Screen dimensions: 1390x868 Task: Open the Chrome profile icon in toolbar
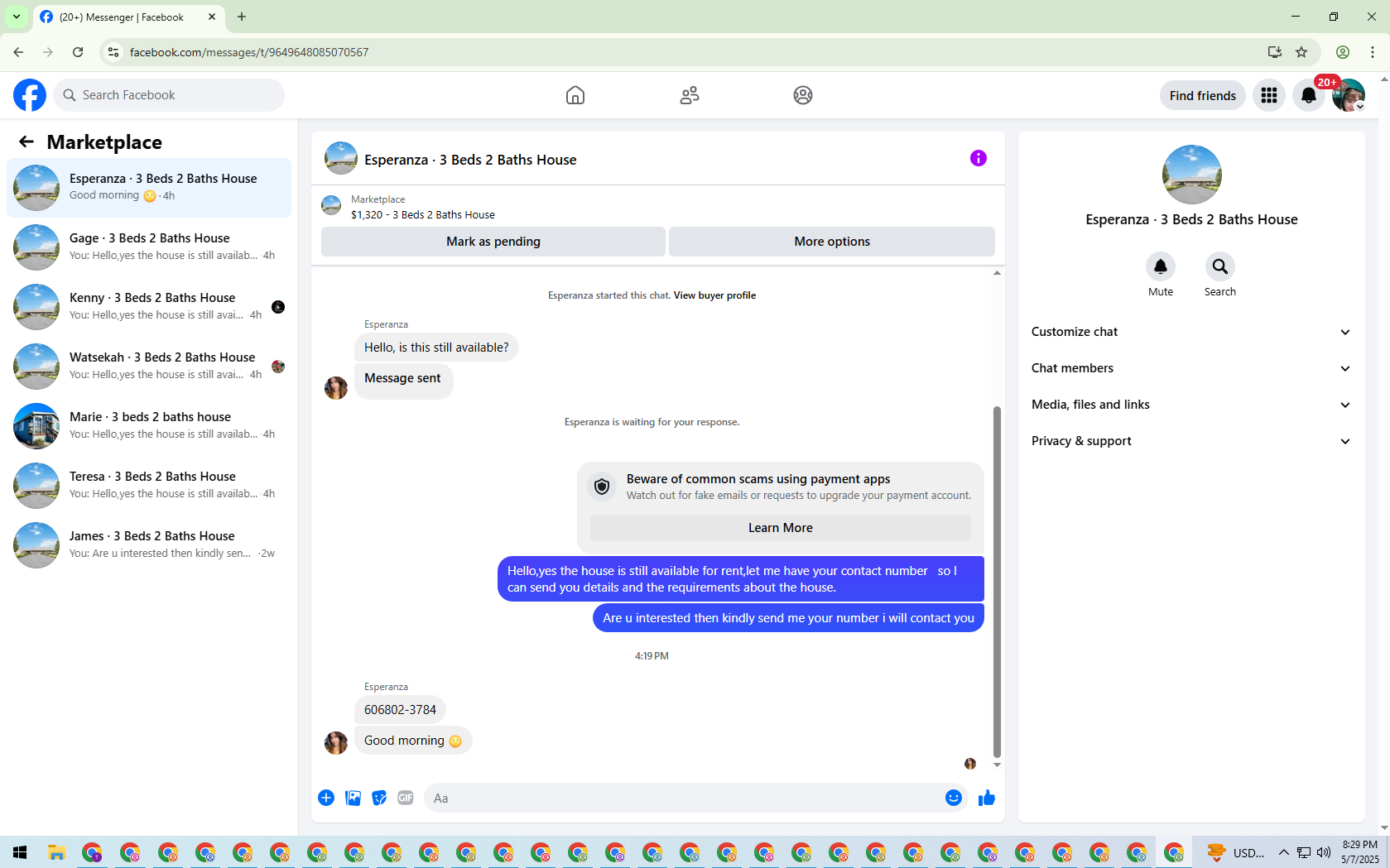[x=1343, y=52]
